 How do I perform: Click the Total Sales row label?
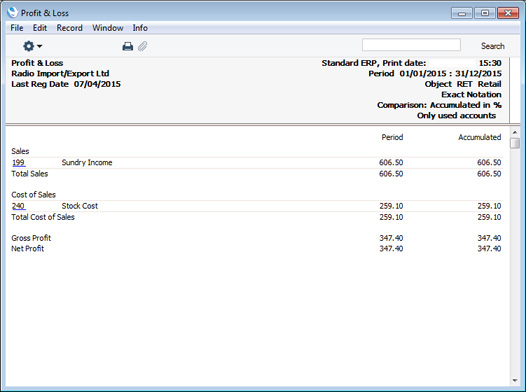[30, 174]
